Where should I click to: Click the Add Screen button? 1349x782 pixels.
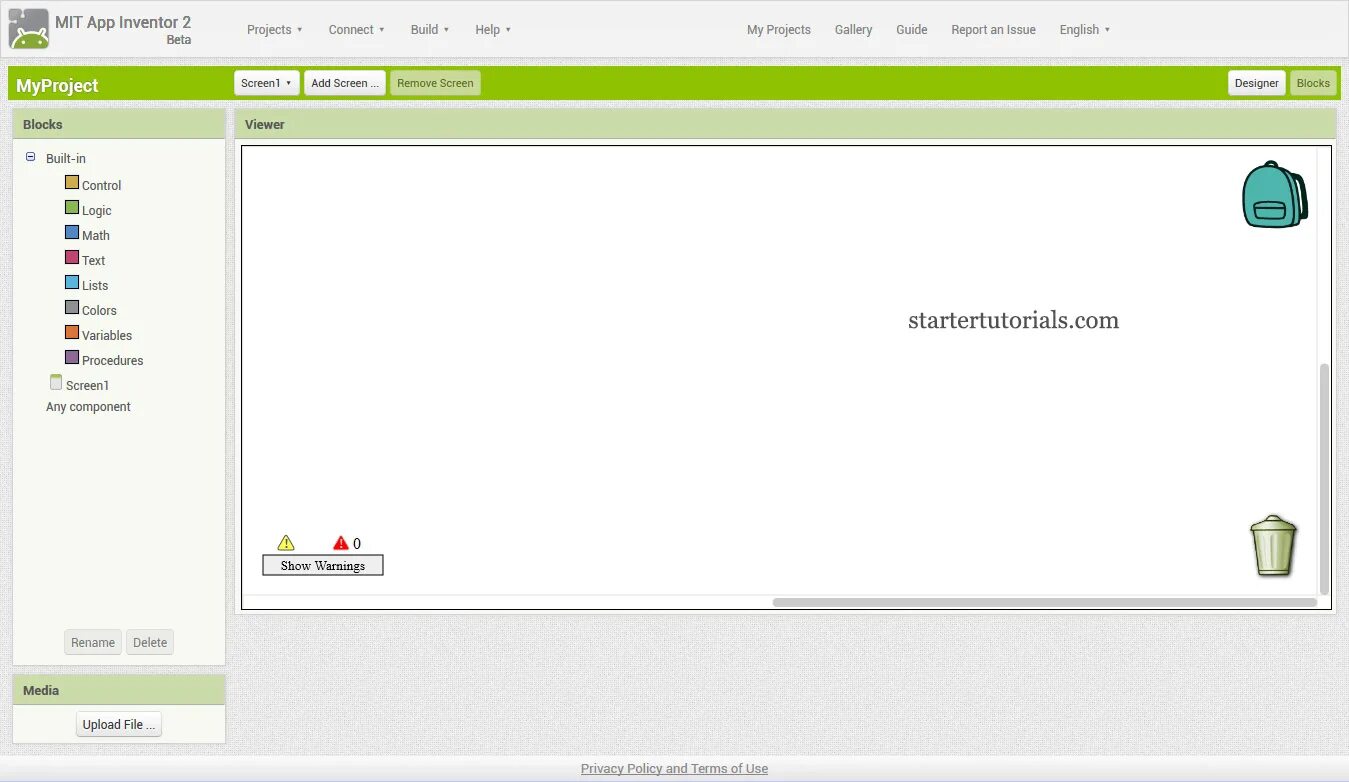345,83
